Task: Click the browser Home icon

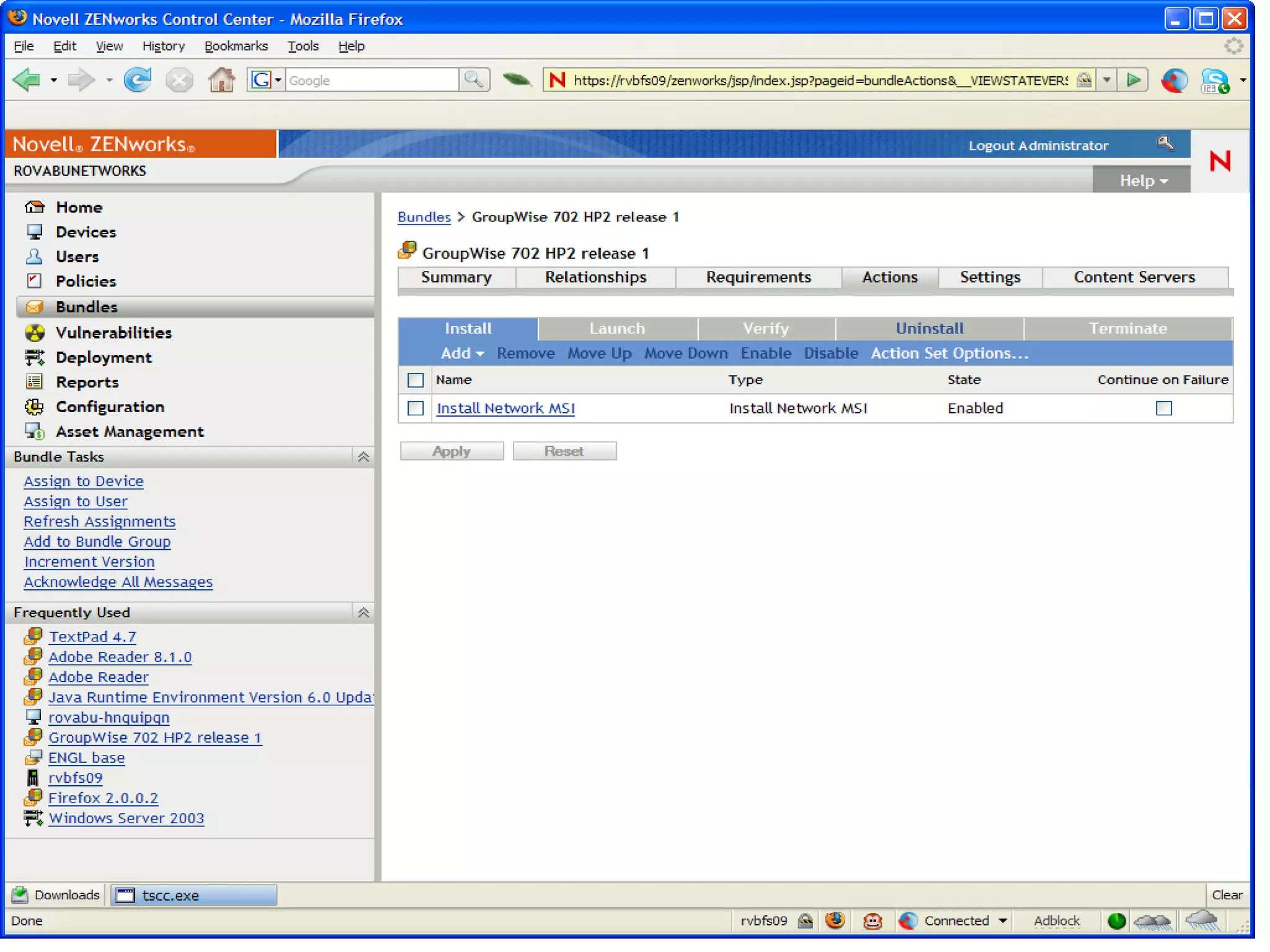Action: coord(221,80)
